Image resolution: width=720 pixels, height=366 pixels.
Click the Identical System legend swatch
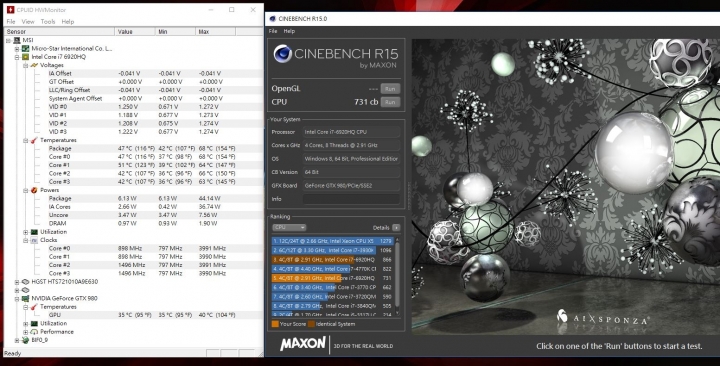[311, 324]
